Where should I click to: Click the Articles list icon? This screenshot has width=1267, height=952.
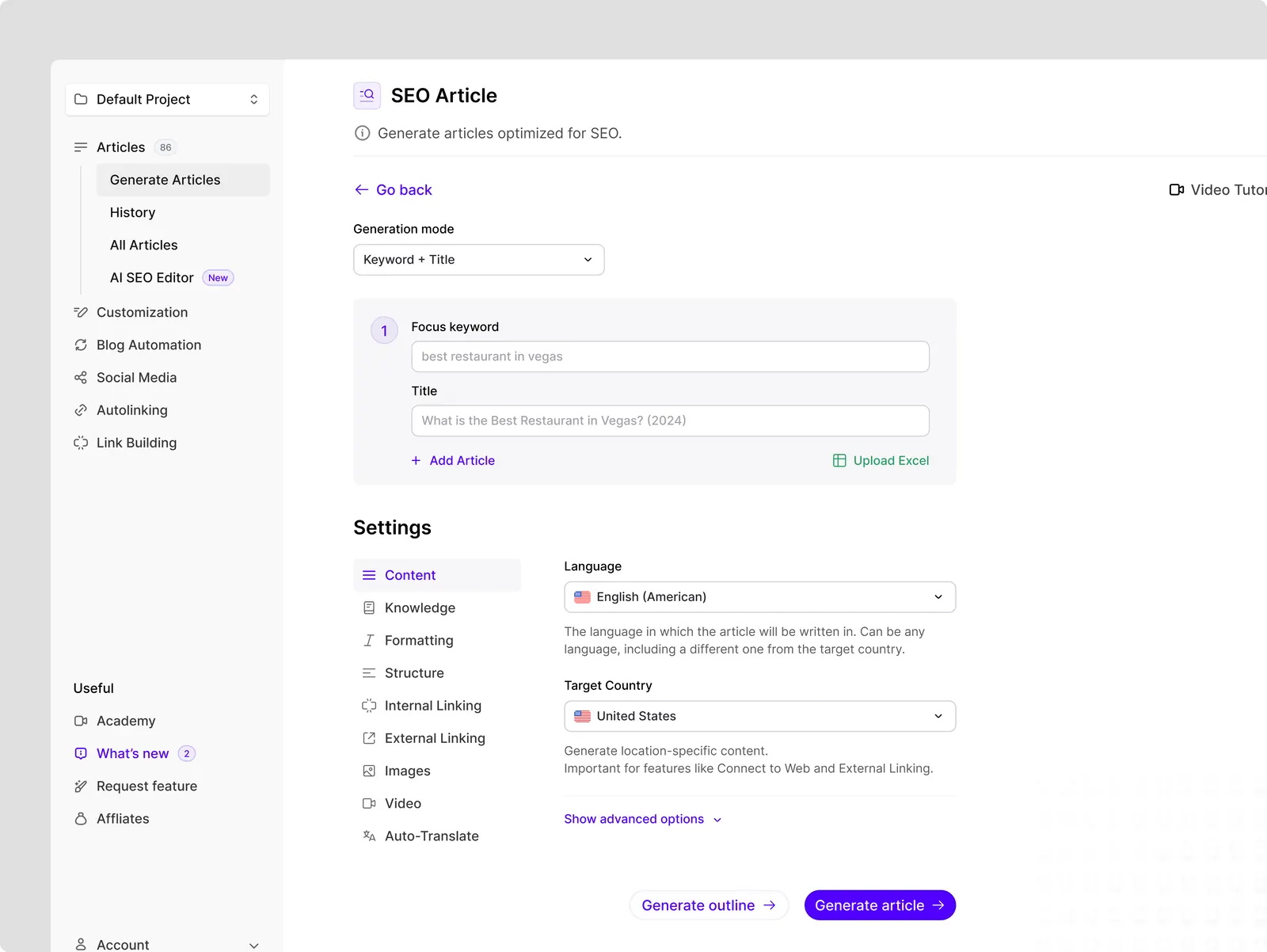[81, 147]
